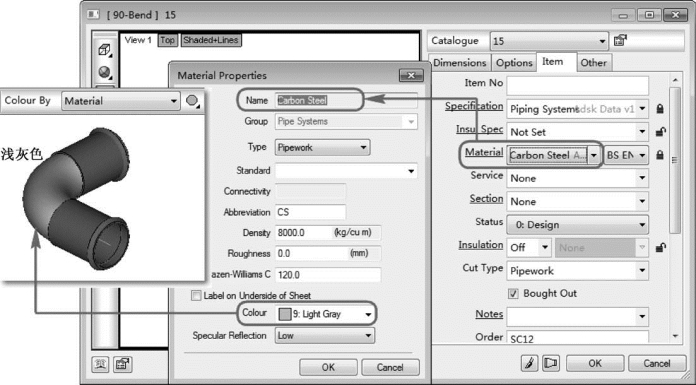Click the paintbrush icon near OK
Screen dimensions: 696x385
click(529, 363)
